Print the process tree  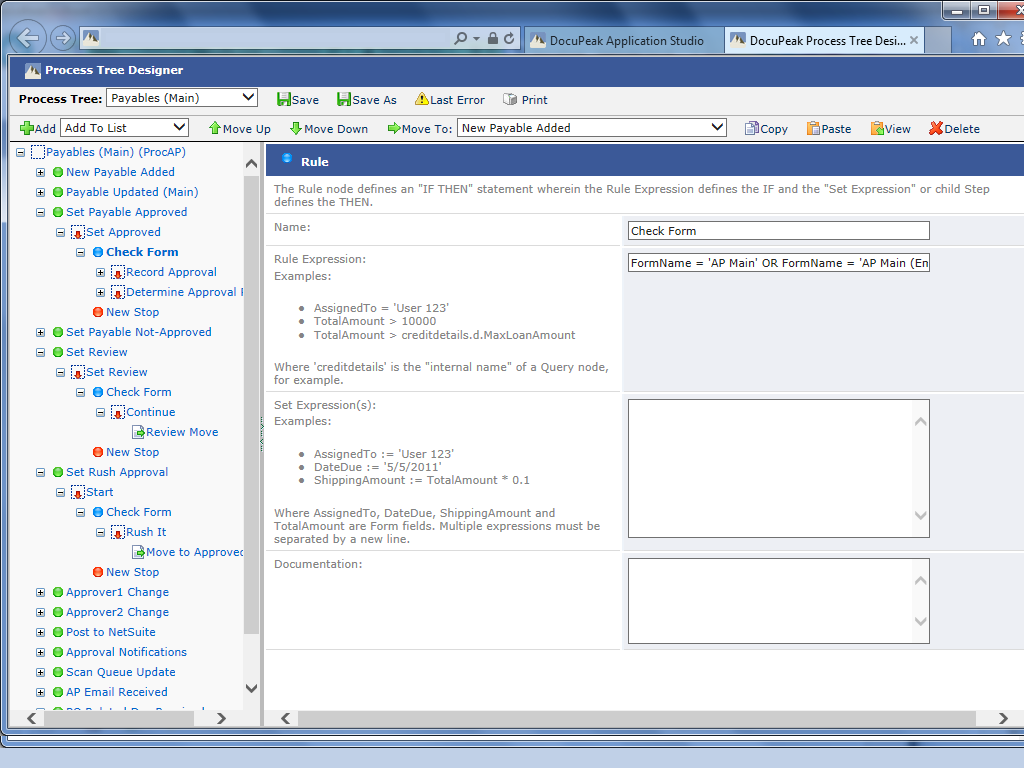pos(525,99)
